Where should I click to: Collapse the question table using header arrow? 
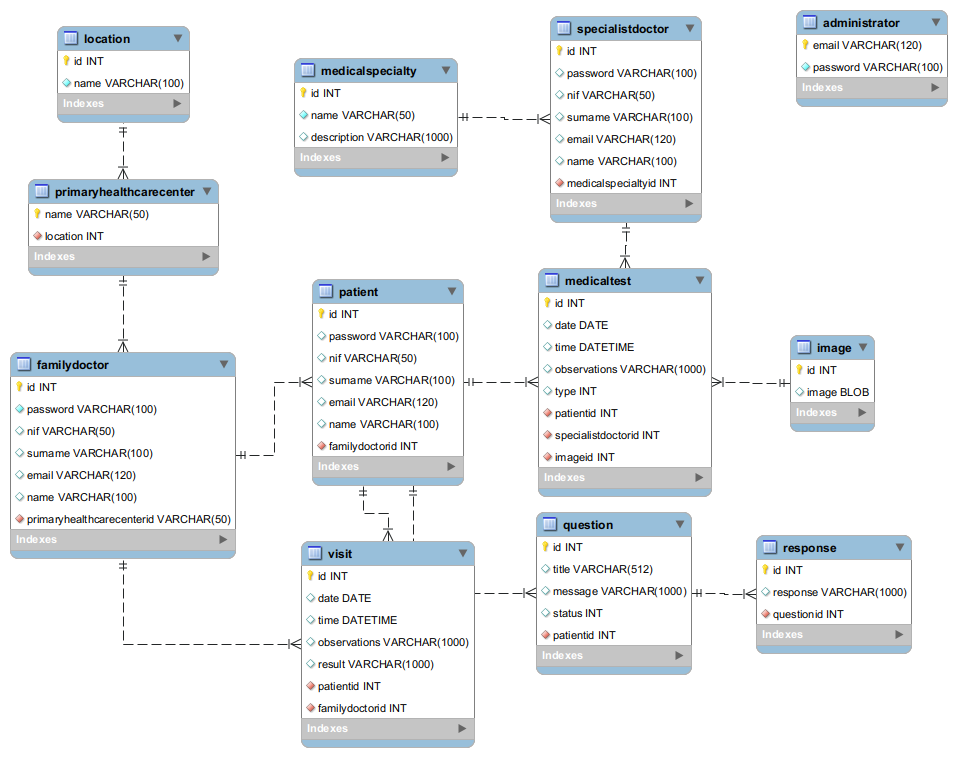click(679, 524)
